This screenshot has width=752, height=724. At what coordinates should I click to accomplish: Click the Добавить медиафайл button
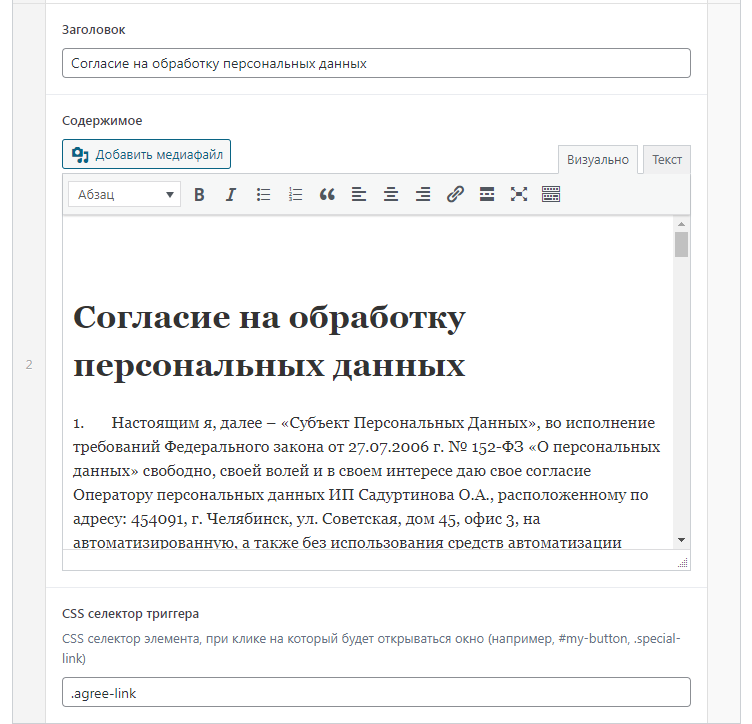[146, 154]
